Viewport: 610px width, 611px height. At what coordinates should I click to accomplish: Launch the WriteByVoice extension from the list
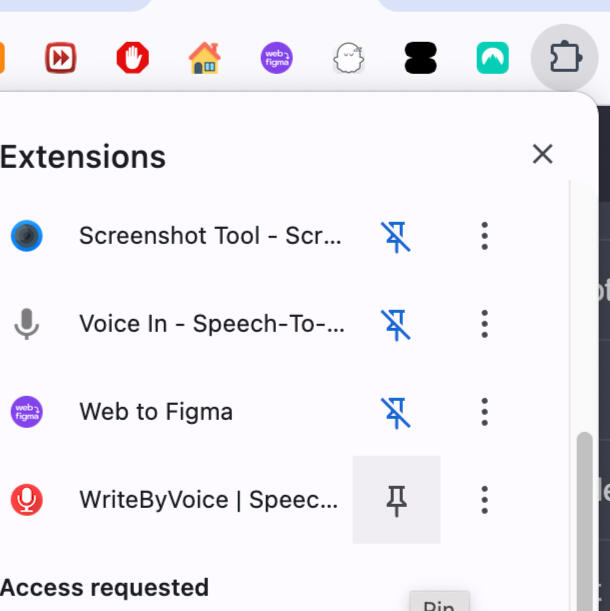point(208,500)
